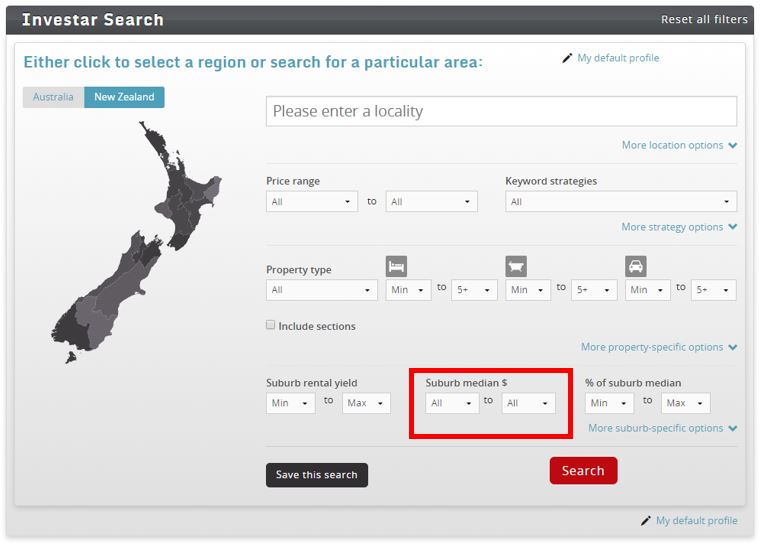The width and height of the screenshot is (763, 545).
Task: Open bedrooms 5+ maximum dropdown
Action: click(x=474, y=290)
